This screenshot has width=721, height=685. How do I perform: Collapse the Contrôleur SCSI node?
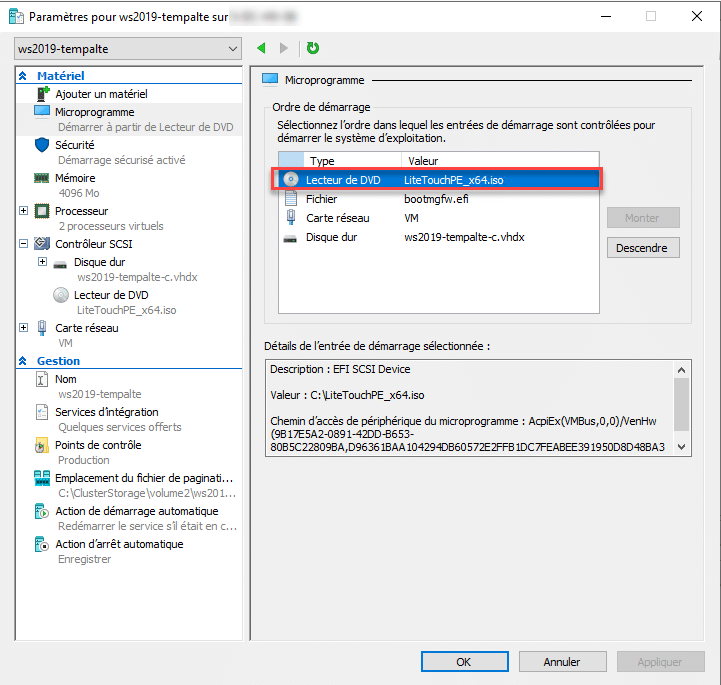point(24,243)
